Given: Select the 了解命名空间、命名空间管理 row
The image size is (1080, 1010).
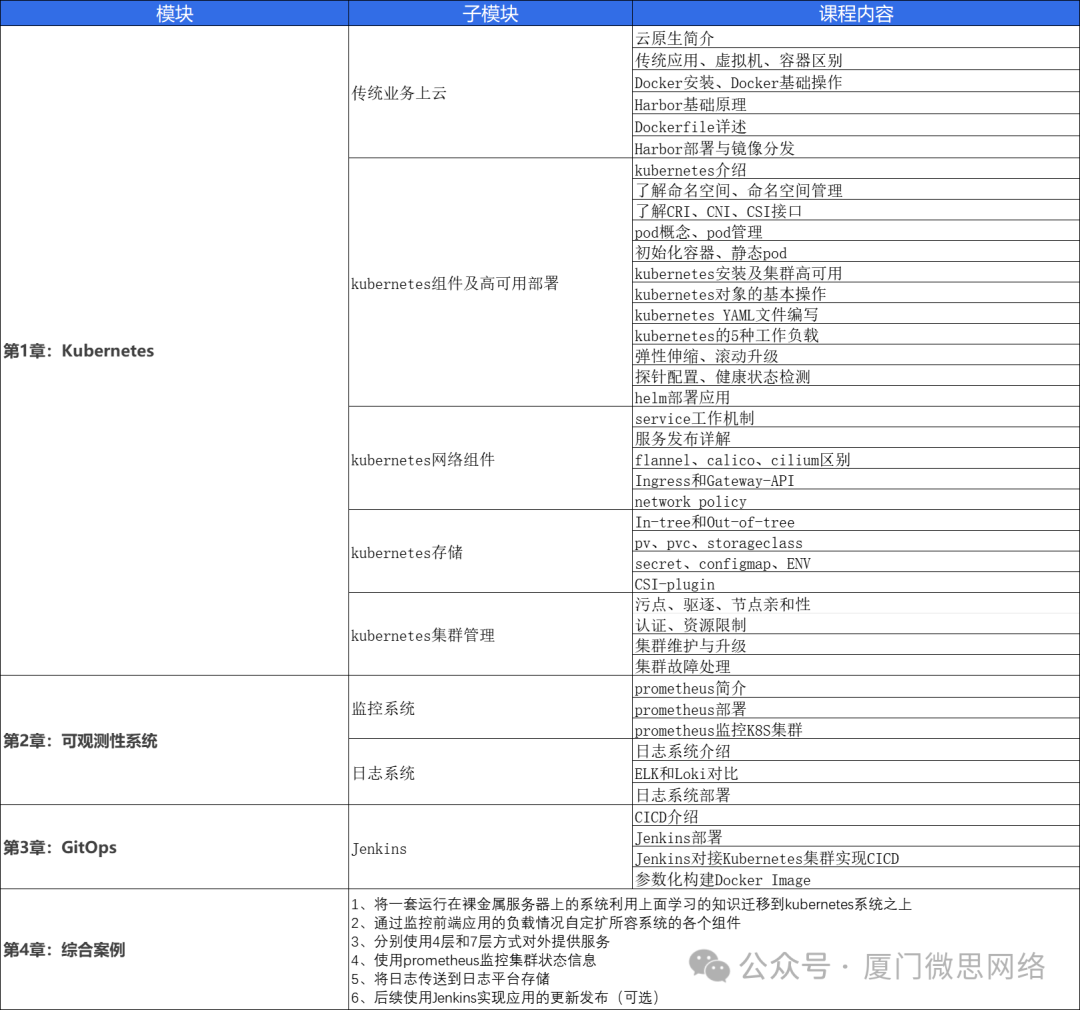Looking at the screenshot, I should tap(855, 189).
